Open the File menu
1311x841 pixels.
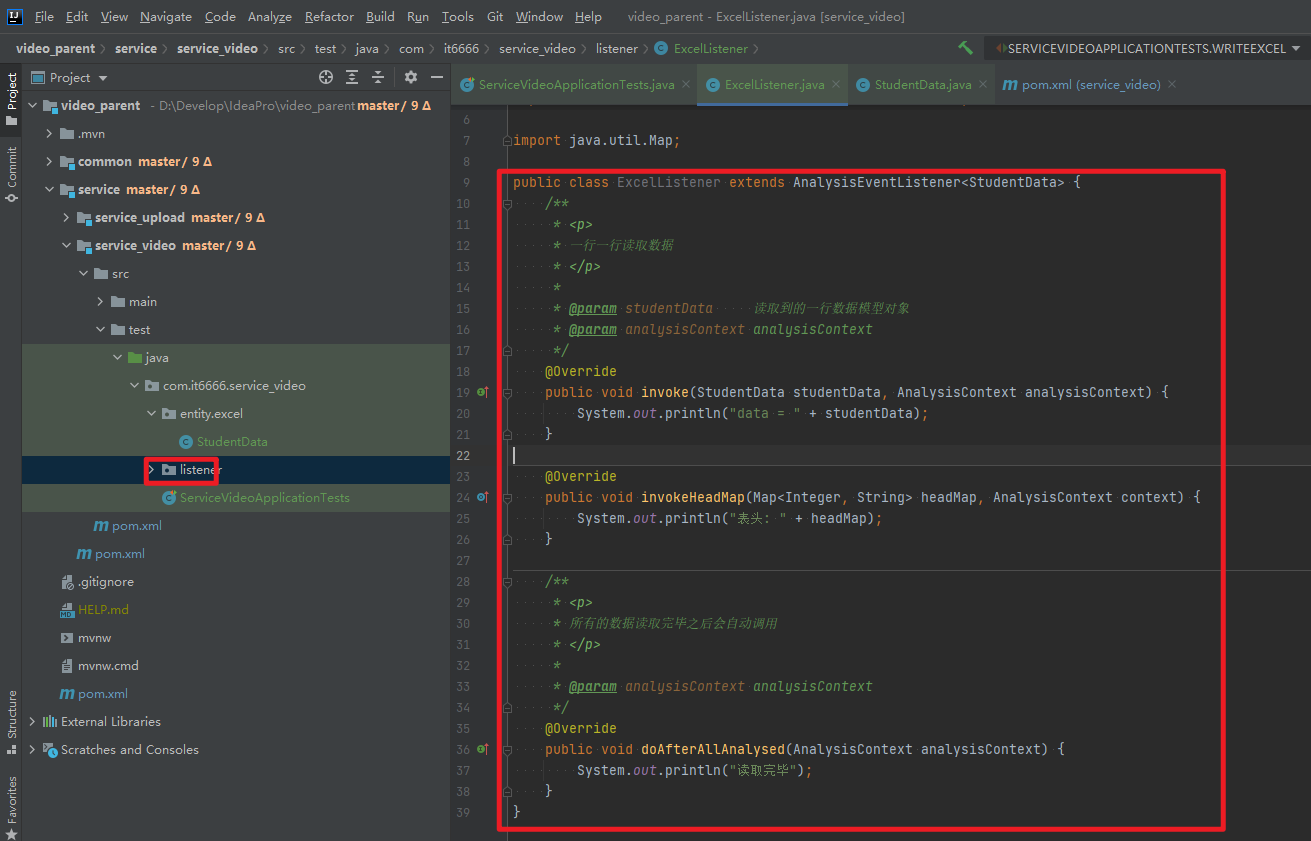[44, 16]
